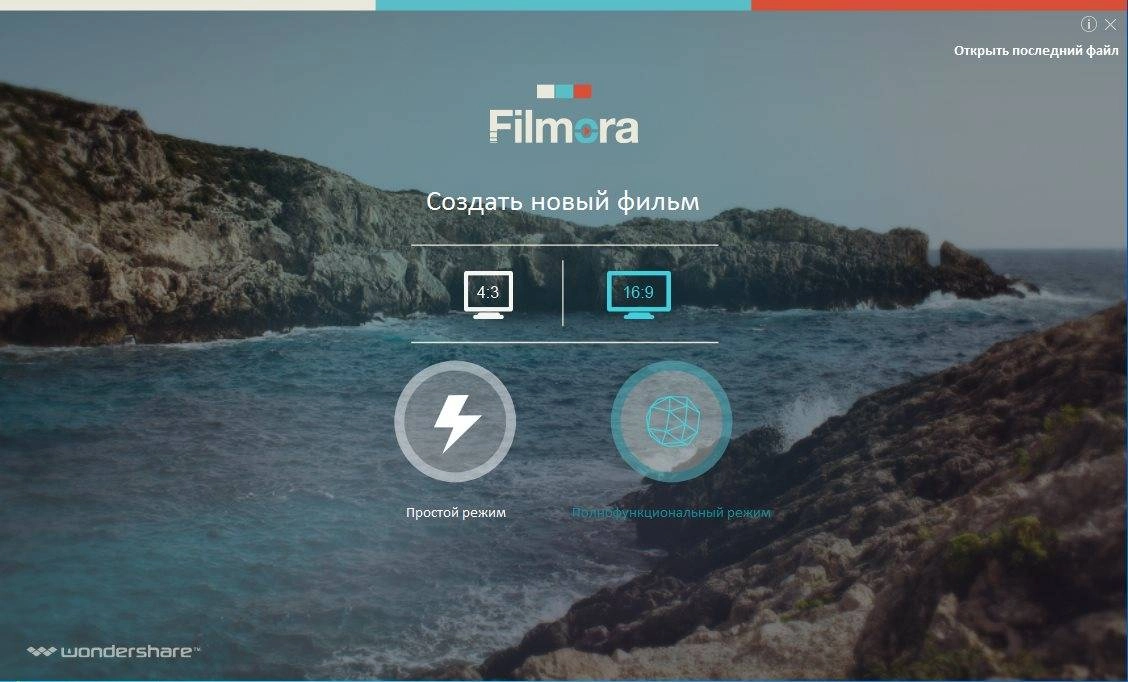Select the 16:9 aspect ratio monitor icon

[638, 294]
